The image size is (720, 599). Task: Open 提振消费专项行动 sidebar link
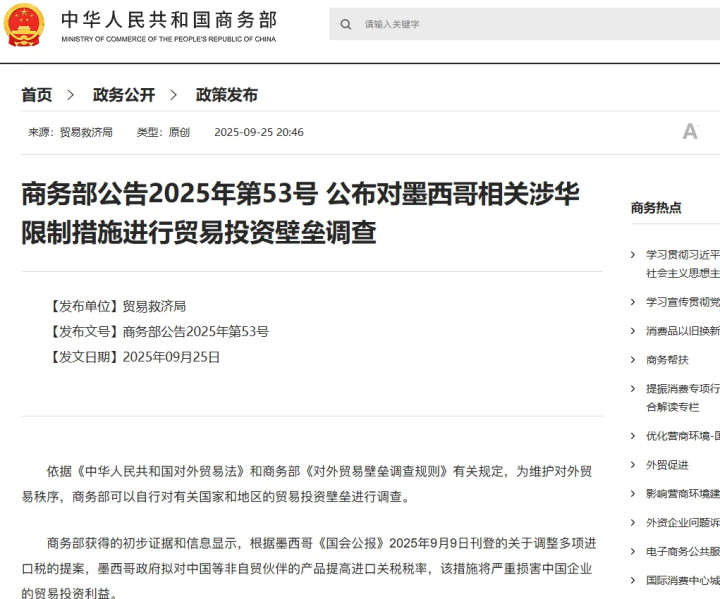(x=682, y=389)
